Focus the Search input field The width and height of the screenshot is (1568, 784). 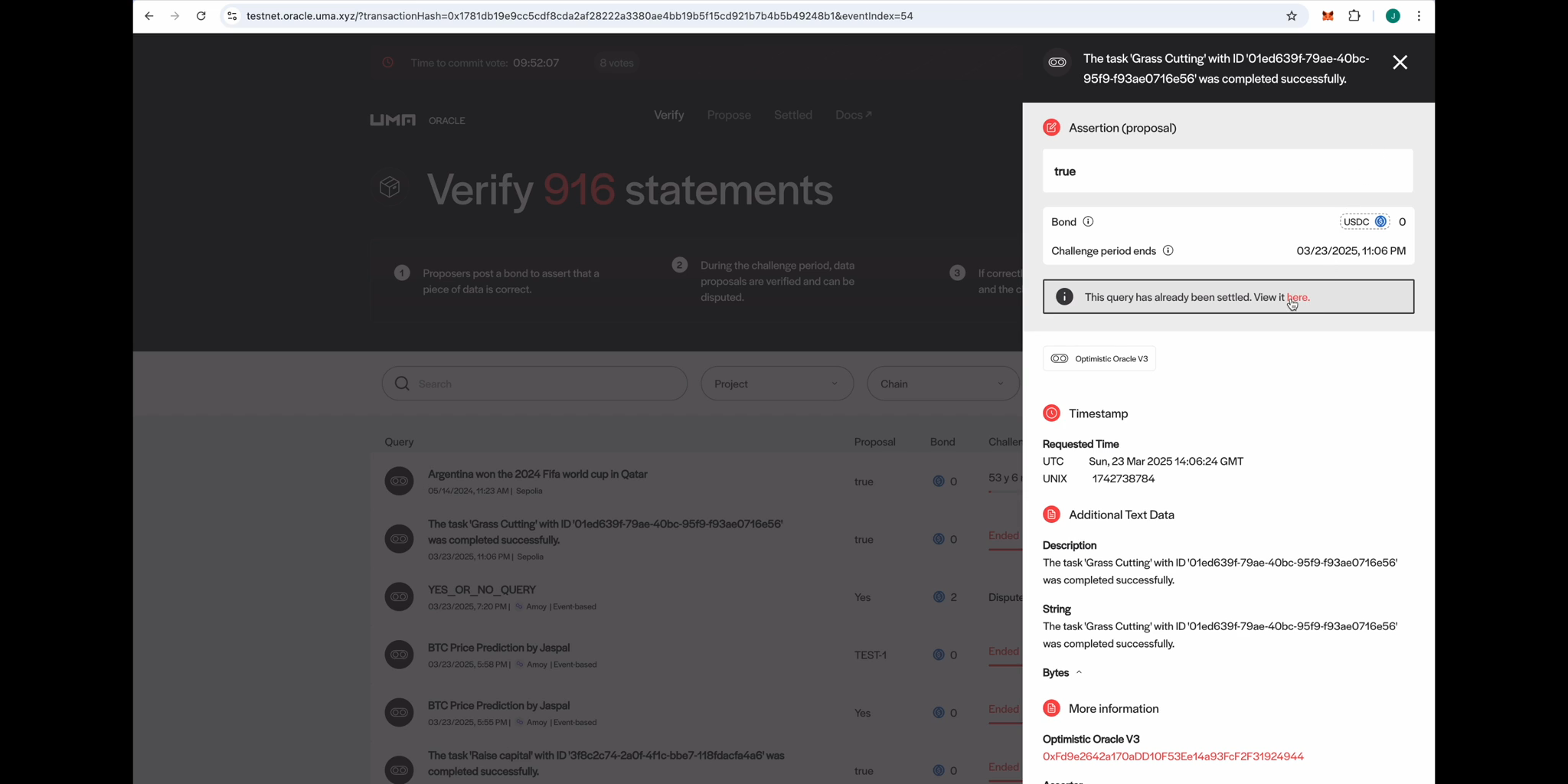tap(534, 384)
